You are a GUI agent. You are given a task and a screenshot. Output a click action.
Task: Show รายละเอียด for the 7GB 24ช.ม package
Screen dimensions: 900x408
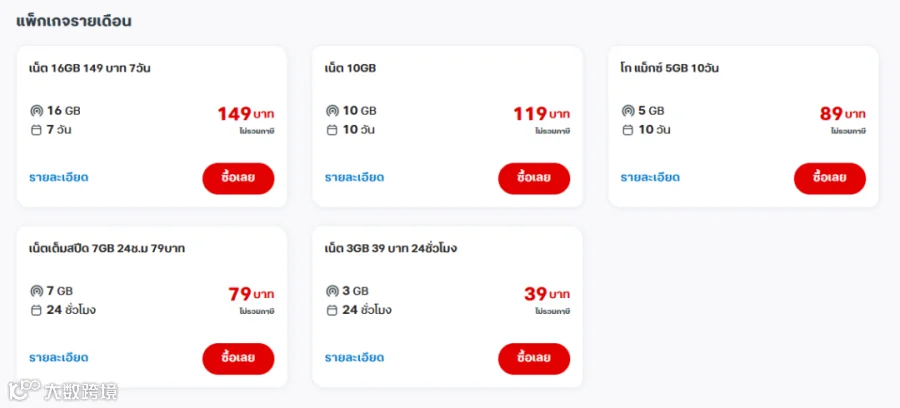pos(59,358)
